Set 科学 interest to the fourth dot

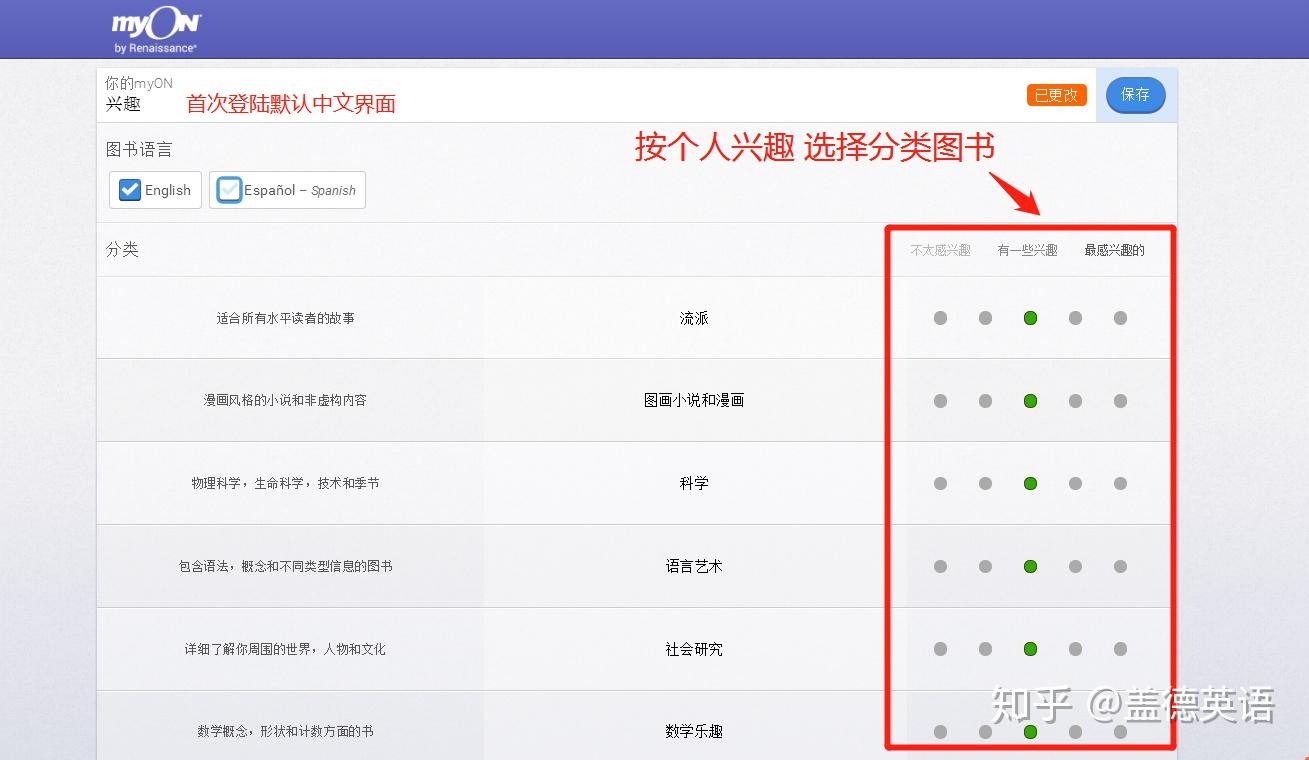point(1075,483)
